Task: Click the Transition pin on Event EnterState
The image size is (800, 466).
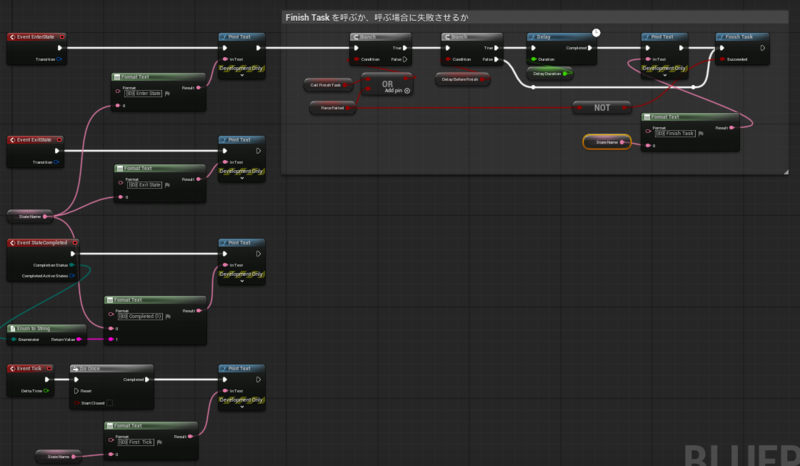Action: coord(59,59)
